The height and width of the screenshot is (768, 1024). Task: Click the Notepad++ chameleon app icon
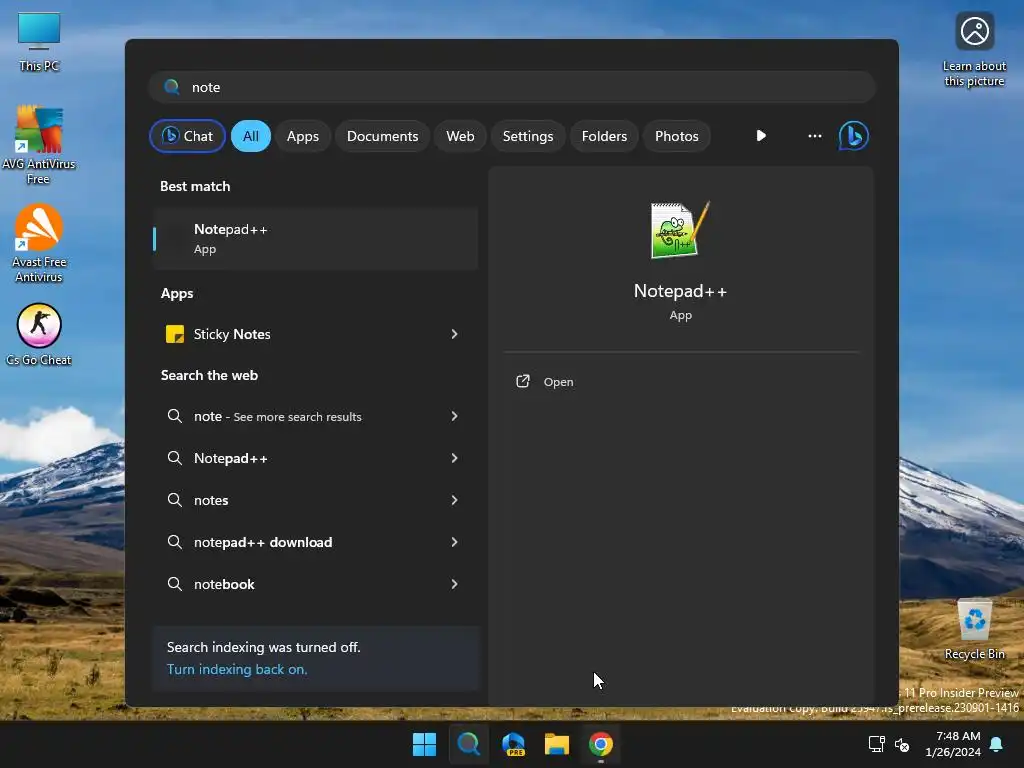[680, 230]
